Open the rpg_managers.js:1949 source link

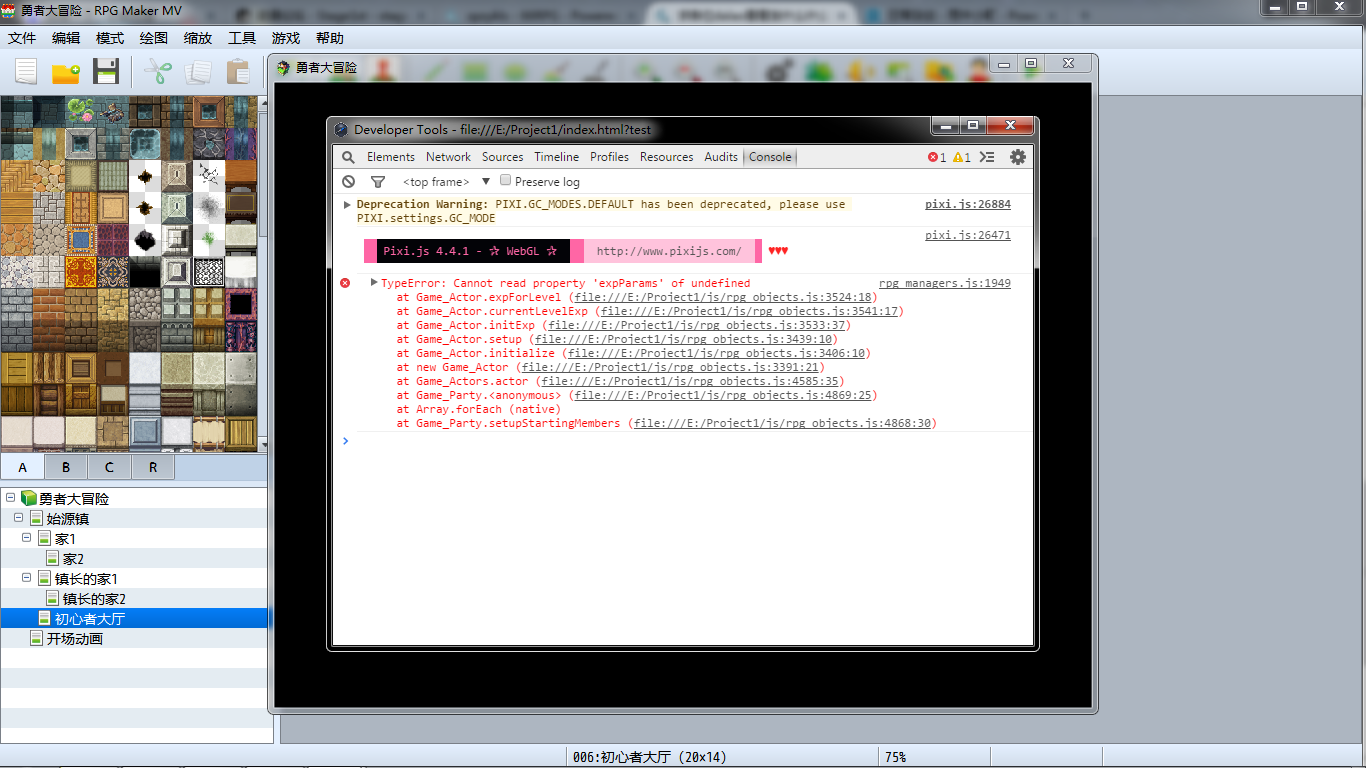coord(945,283)
